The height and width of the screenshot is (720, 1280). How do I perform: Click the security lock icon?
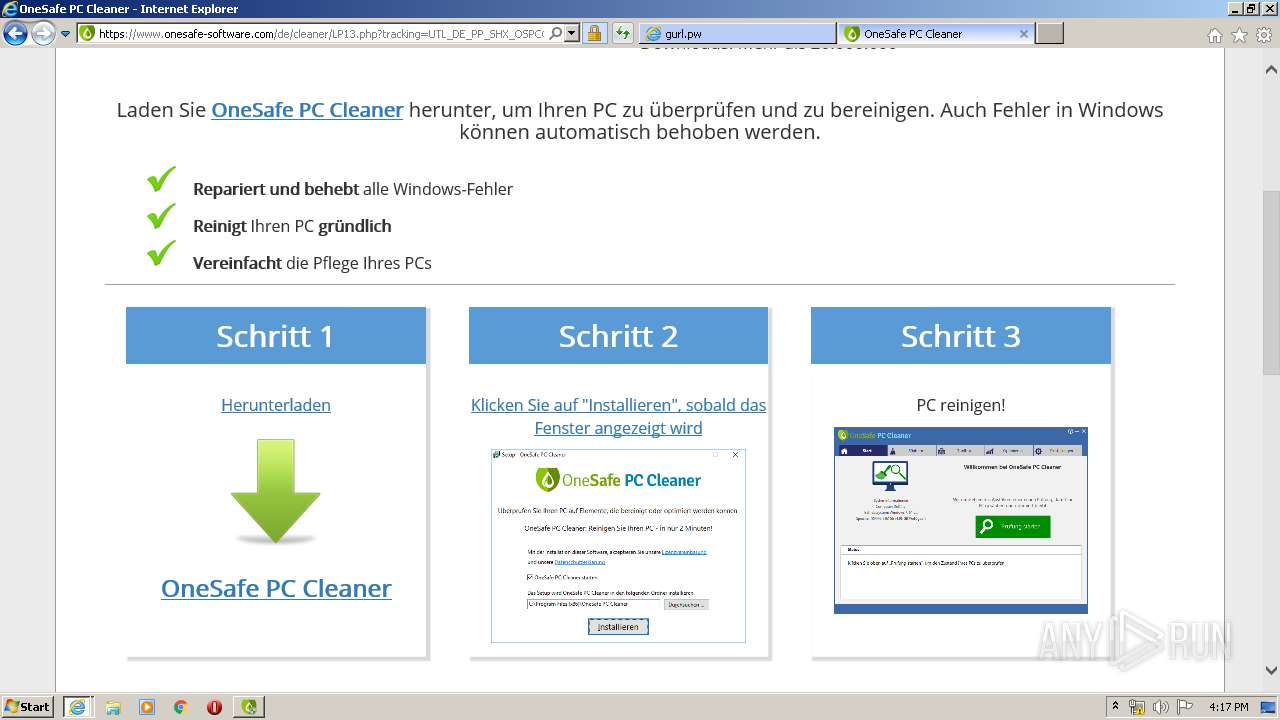click(594, 33)
